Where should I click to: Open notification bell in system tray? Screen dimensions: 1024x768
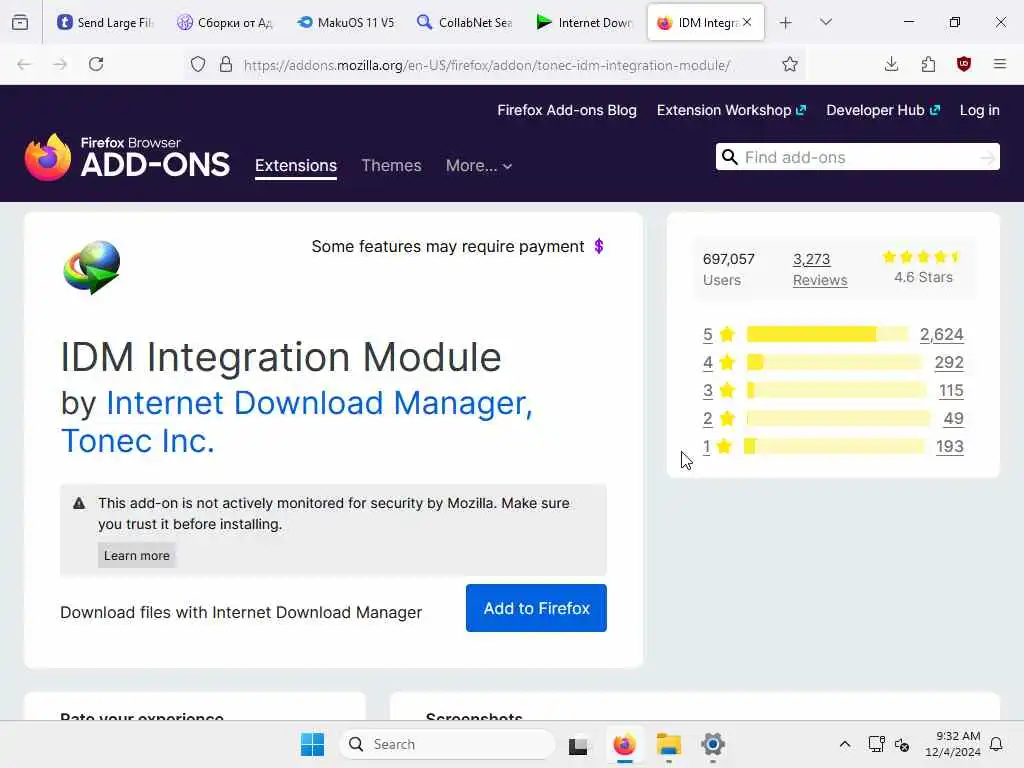(x=997, y=744)
